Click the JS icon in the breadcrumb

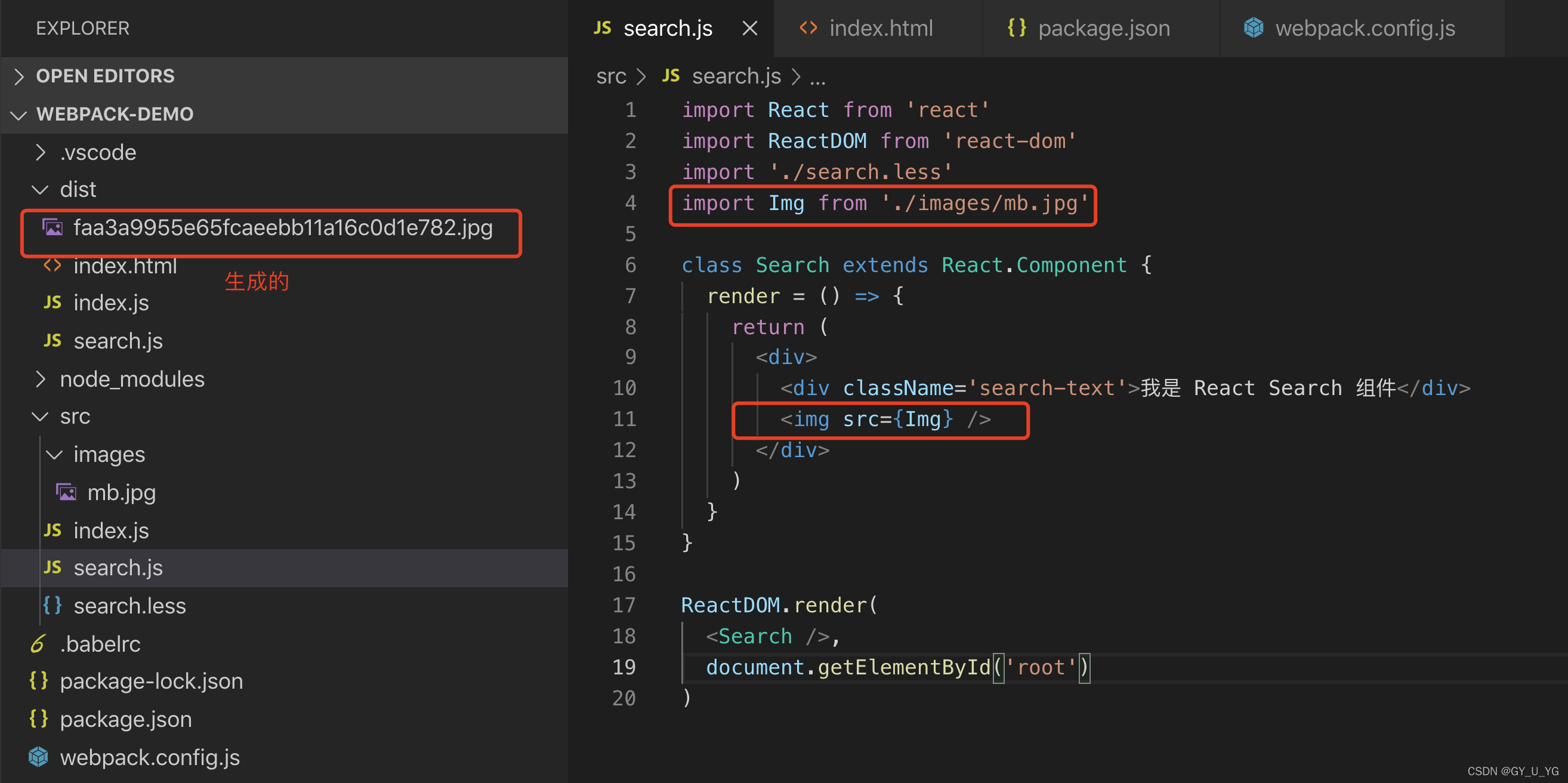click(x=671, y=76)
